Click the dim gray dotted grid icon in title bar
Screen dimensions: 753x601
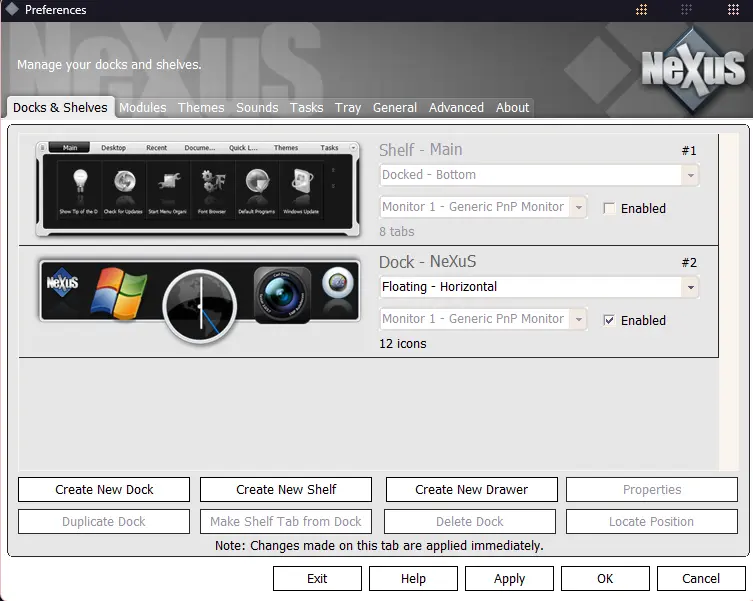(686, 10)
